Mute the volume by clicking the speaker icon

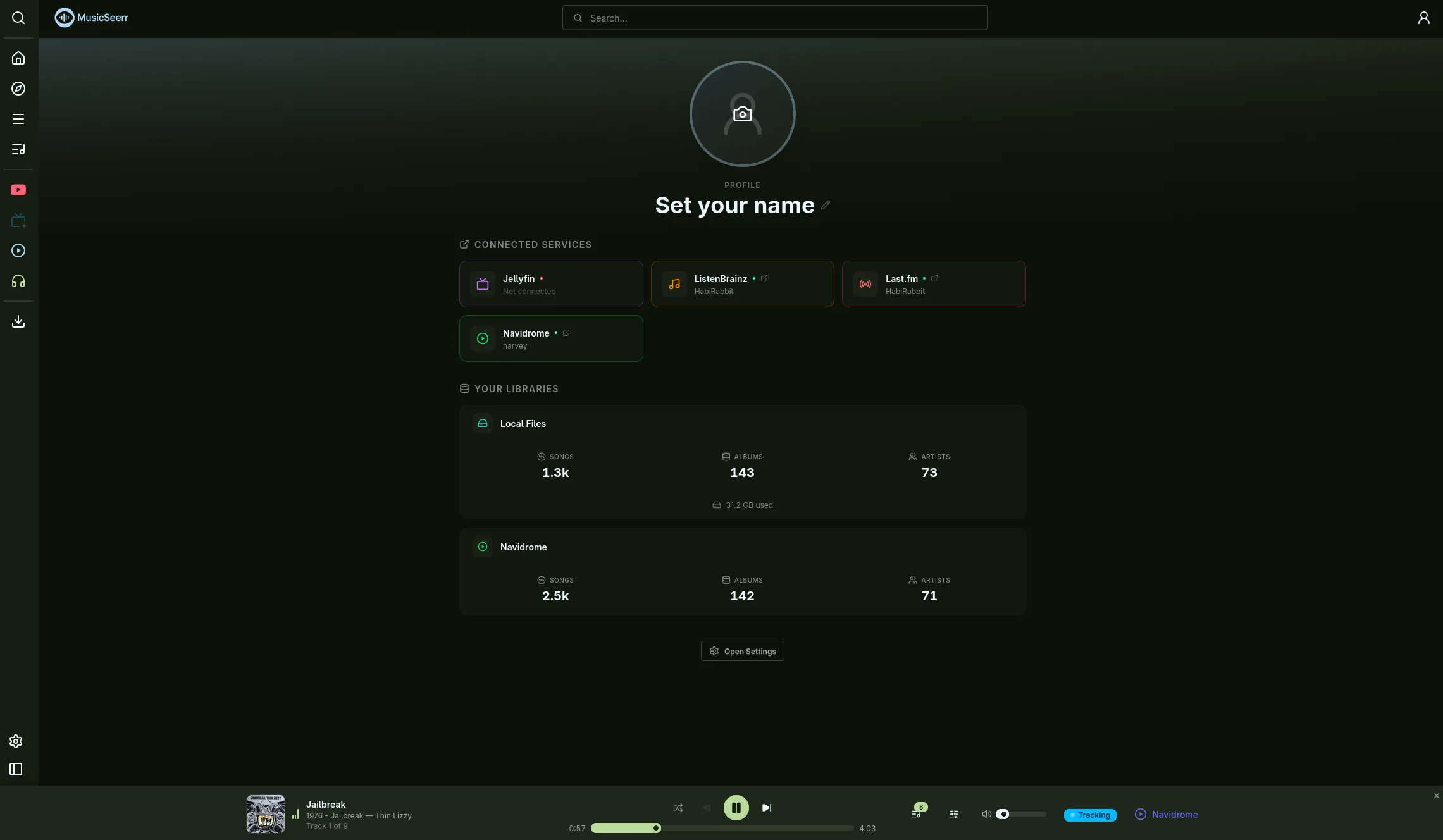click(x=987, y=815)
